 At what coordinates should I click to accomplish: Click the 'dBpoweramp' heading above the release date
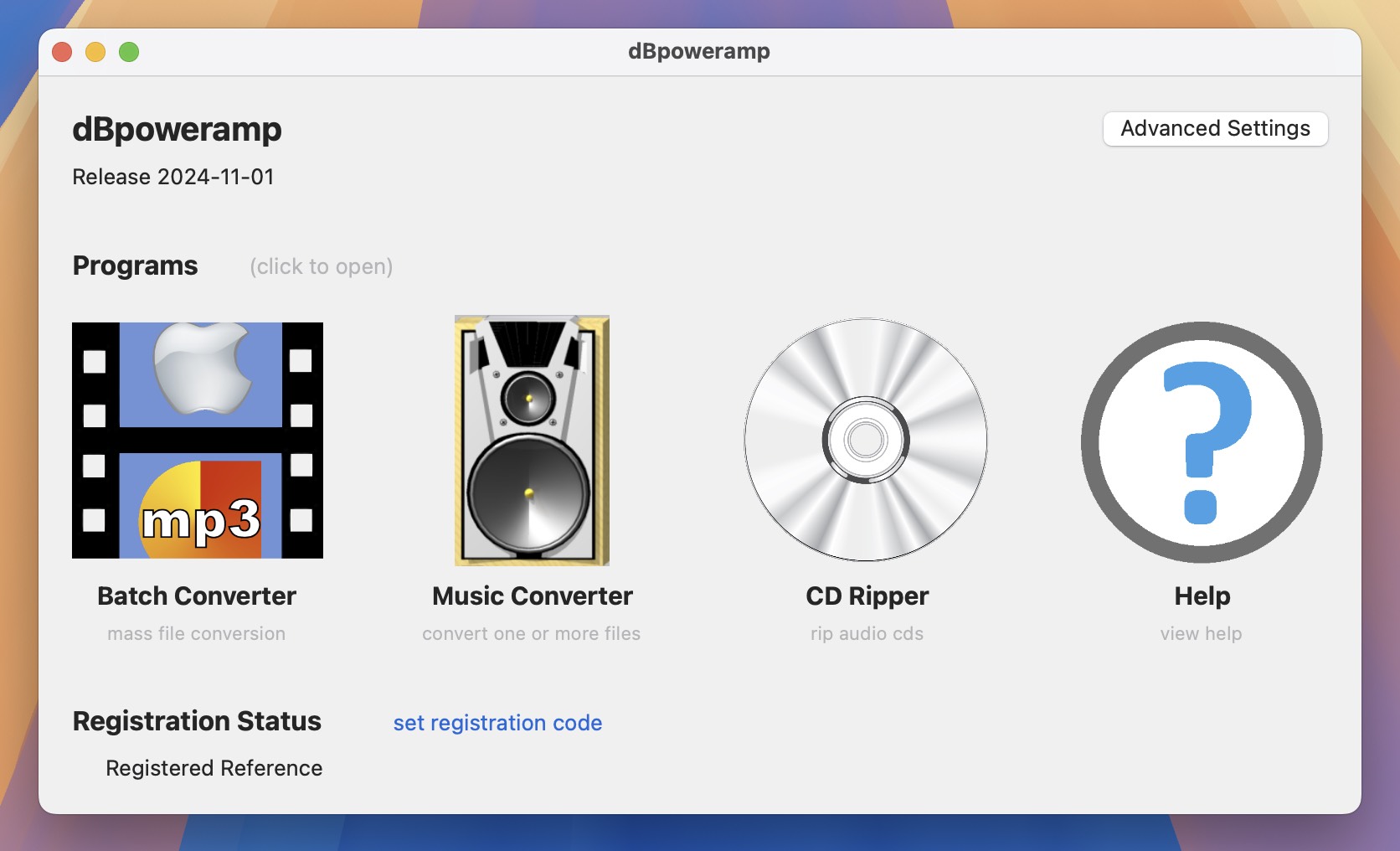[x=177, y=129]
